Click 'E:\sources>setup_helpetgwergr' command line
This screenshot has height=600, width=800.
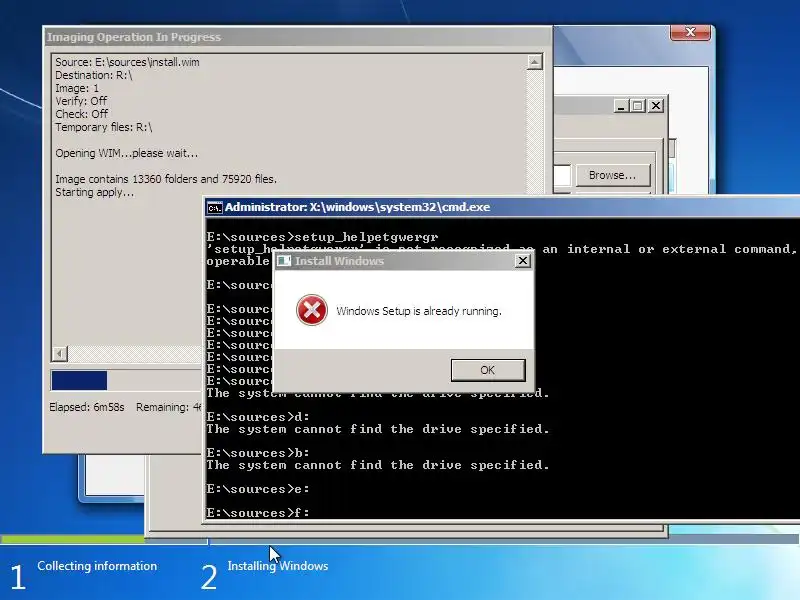(x=322, y=237)
